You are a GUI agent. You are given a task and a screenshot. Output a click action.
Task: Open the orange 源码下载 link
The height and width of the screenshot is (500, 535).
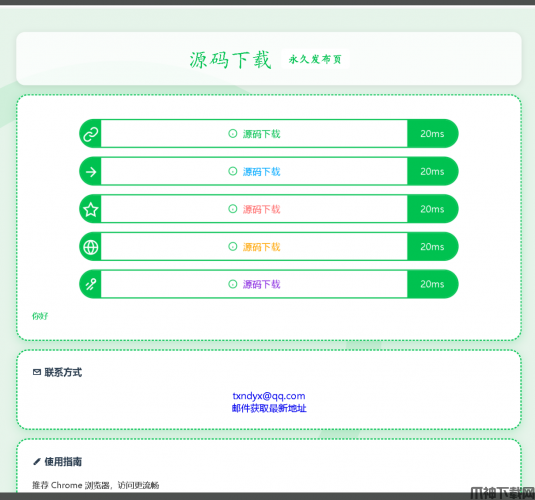pyautogui.click(x=261, y=247)
